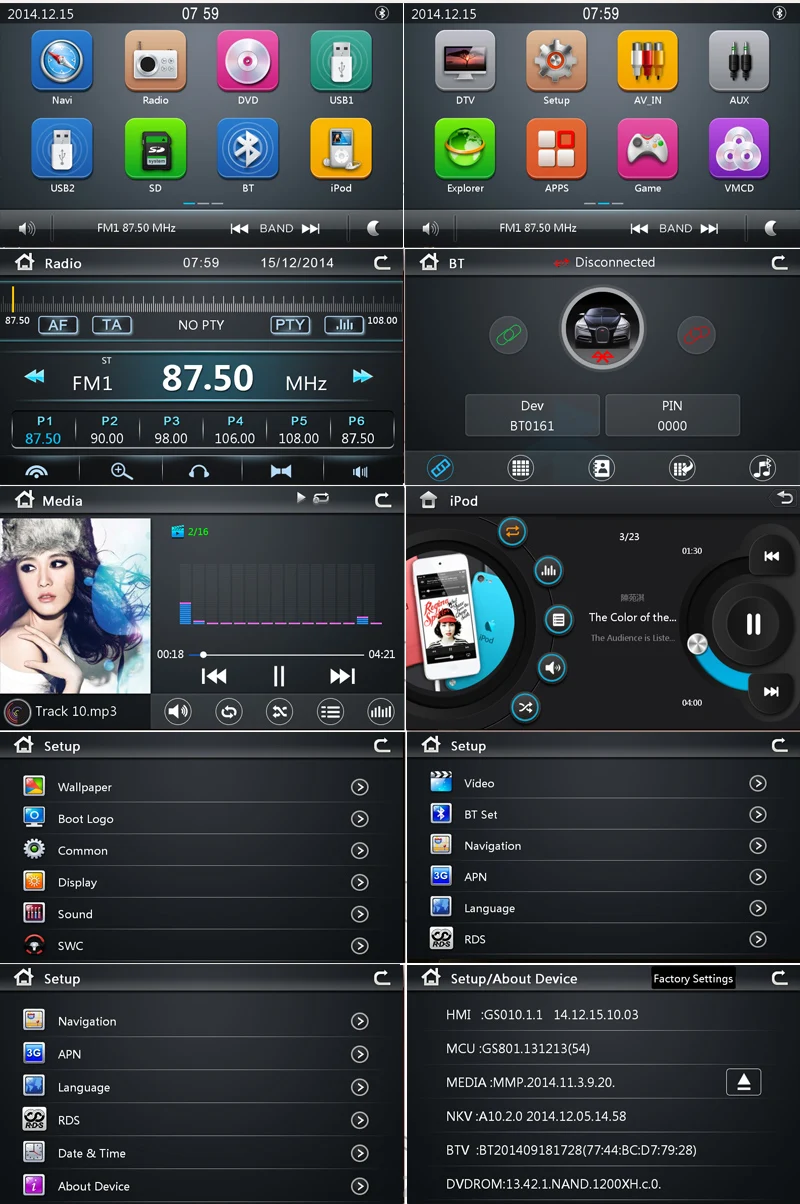Image resolution: width=800 pixels, height=1204 pixels.
Task: Select preset P2 90.00
Action: (107, 430)
